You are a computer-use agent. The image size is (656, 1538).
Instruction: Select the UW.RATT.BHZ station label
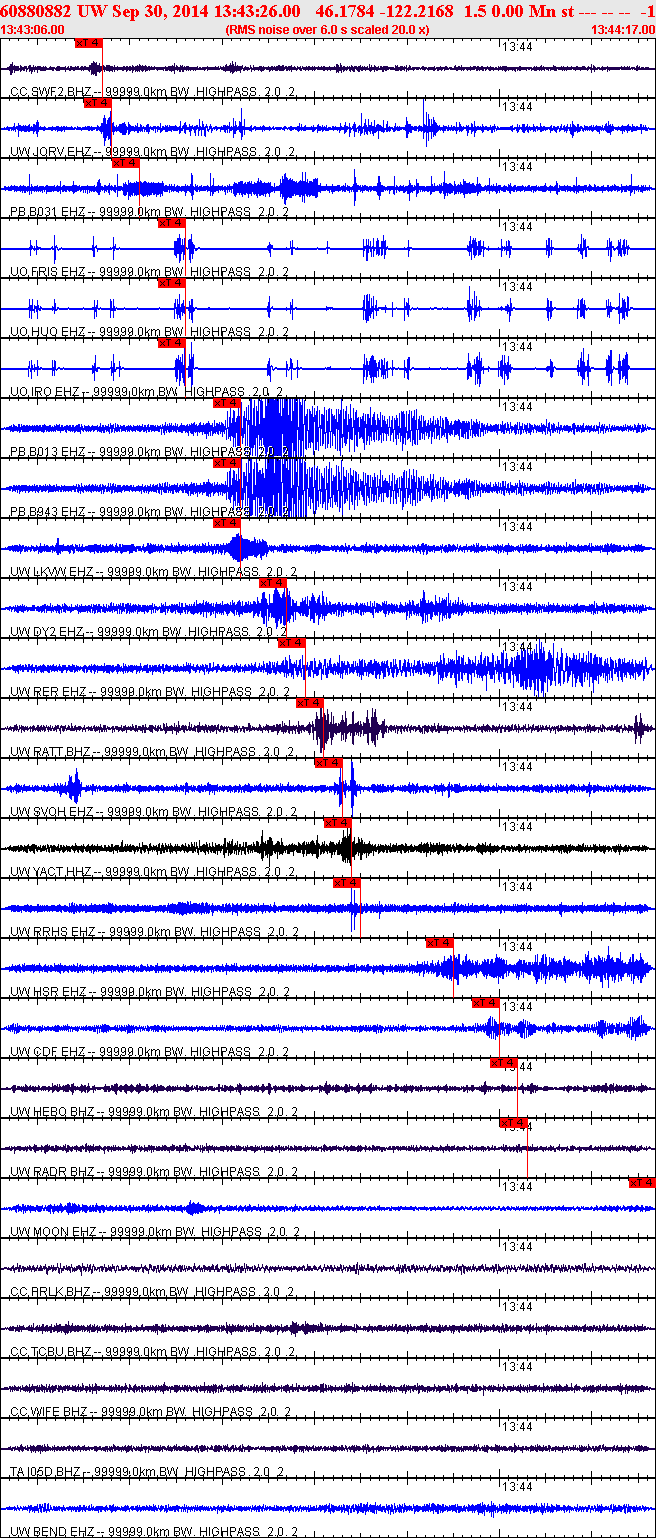[x=153, y=752]
